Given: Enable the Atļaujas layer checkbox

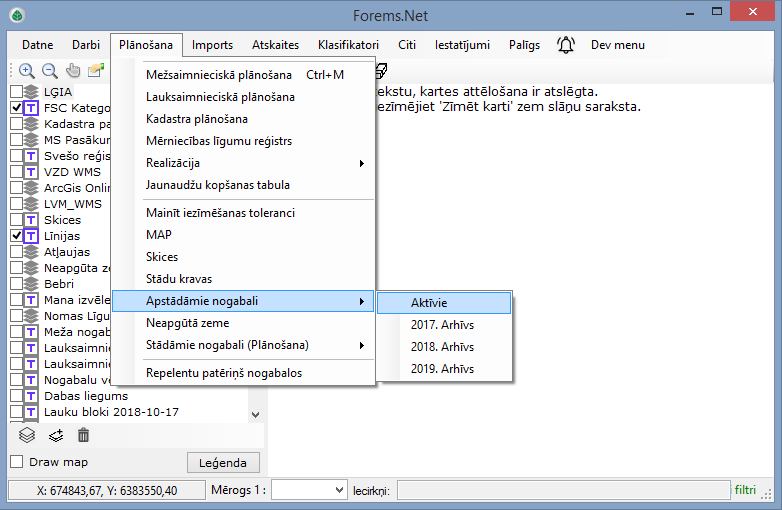Looking at the screenshot, I should pos(16,252).
